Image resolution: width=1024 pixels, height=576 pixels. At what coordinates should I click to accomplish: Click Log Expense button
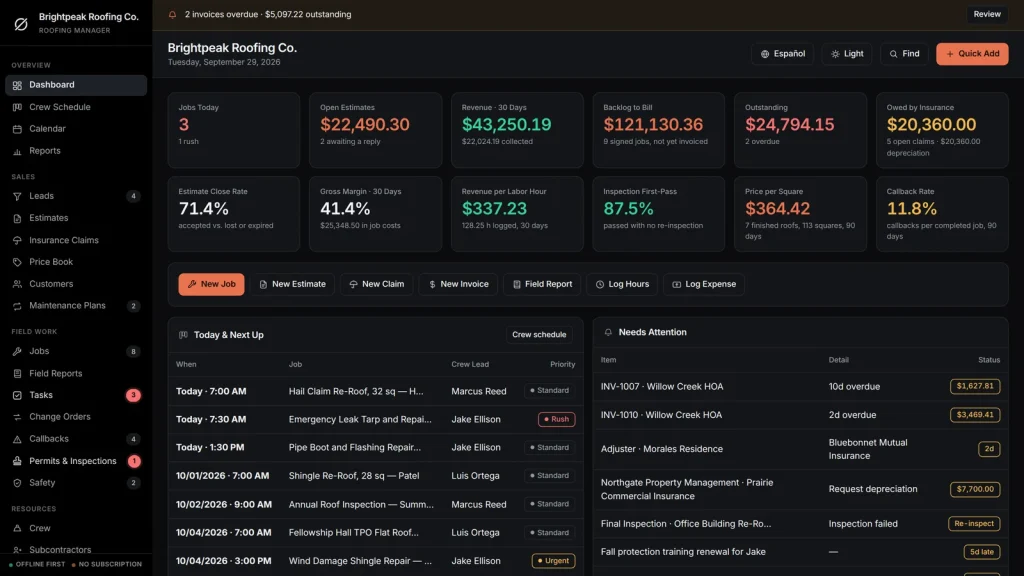point(703,284)
